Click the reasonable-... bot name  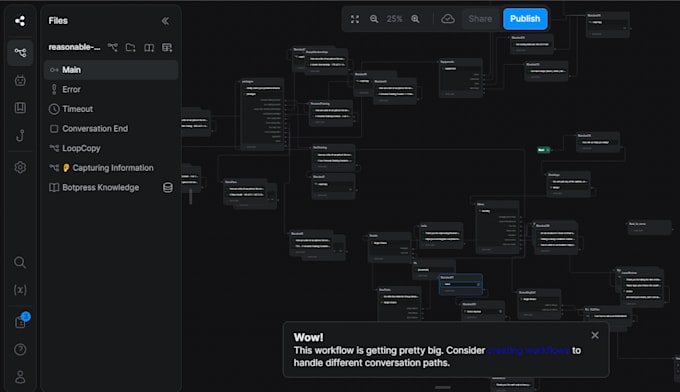(x=74, y=47)
